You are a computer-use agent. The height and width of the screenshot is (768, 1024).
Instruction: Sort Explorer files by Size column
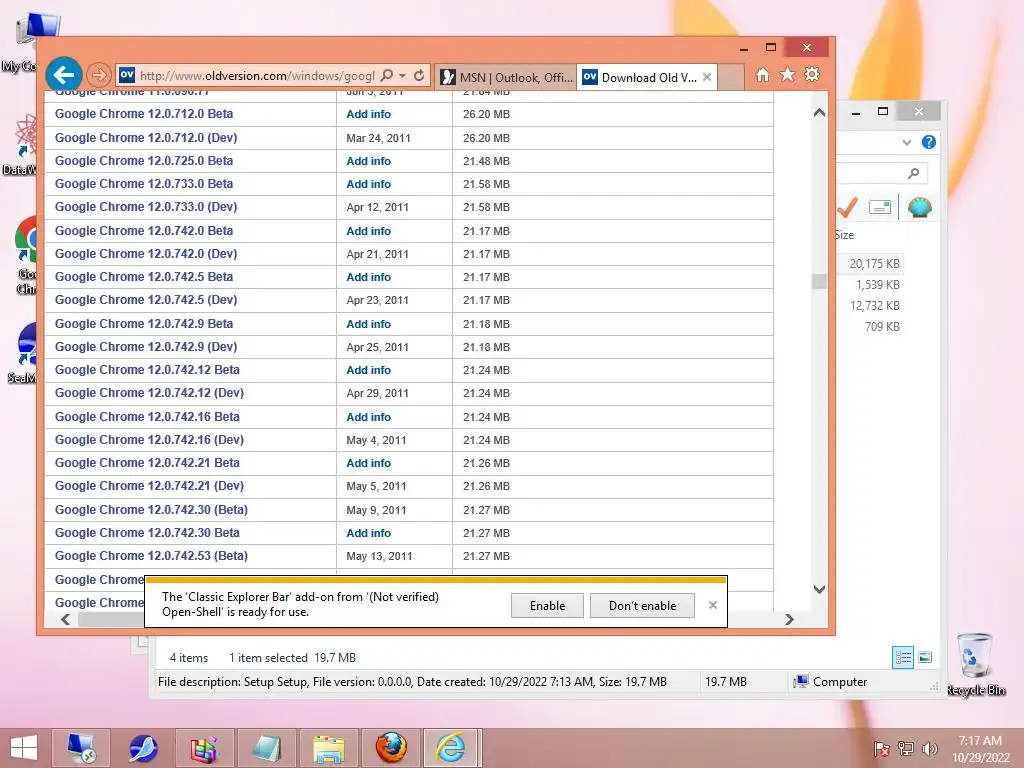844,234
